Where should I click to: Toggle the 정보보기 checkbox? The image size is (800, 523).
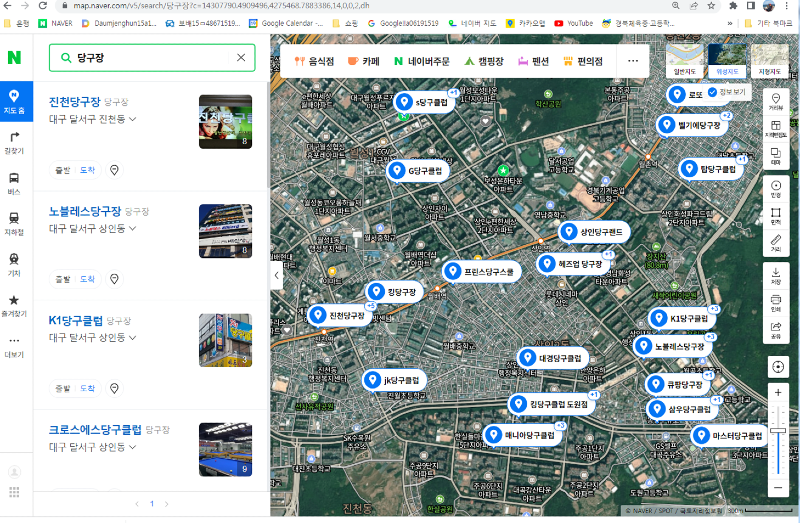(712, 92)
